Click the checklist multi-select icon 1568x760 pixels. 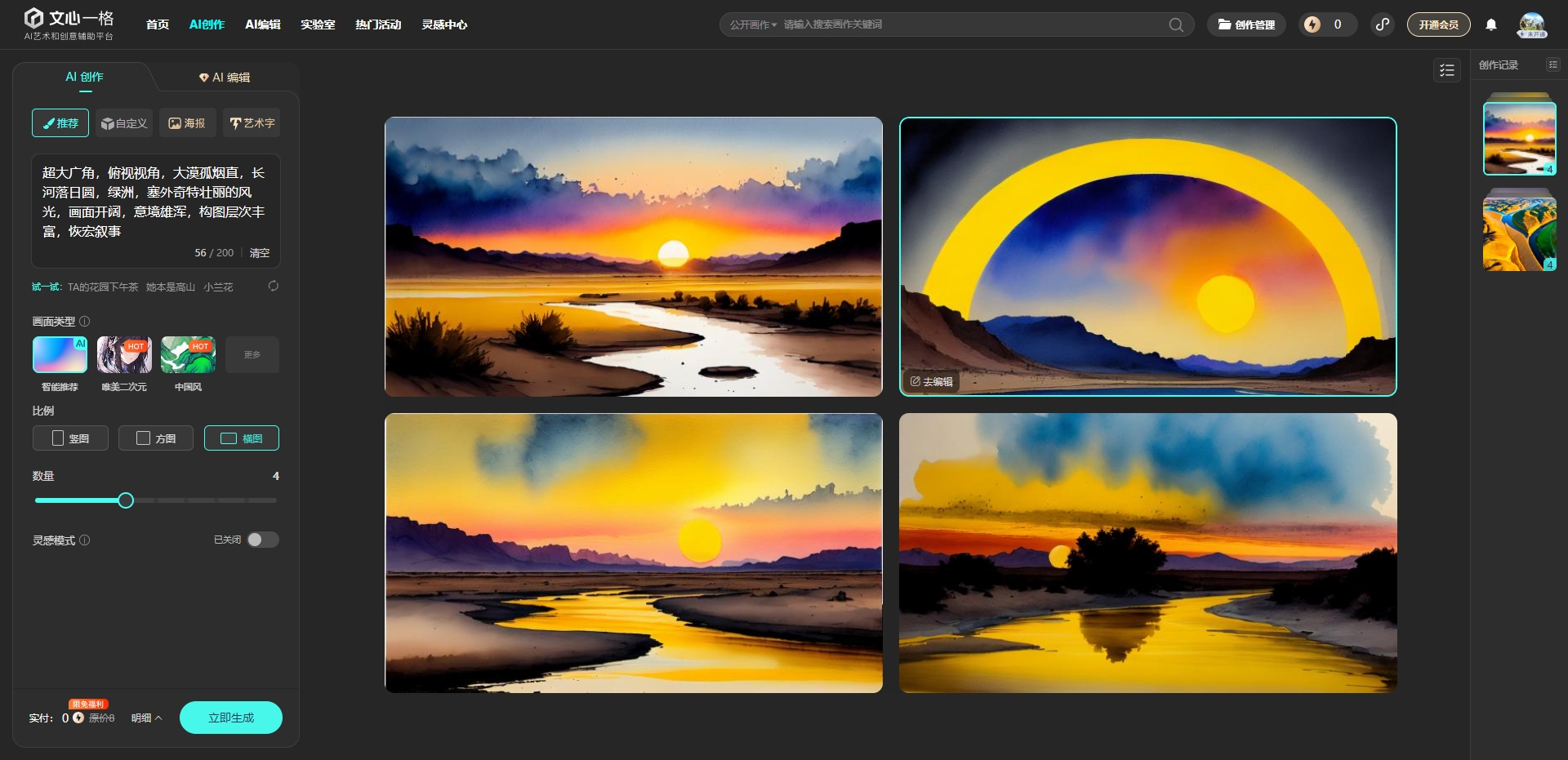1447,70
